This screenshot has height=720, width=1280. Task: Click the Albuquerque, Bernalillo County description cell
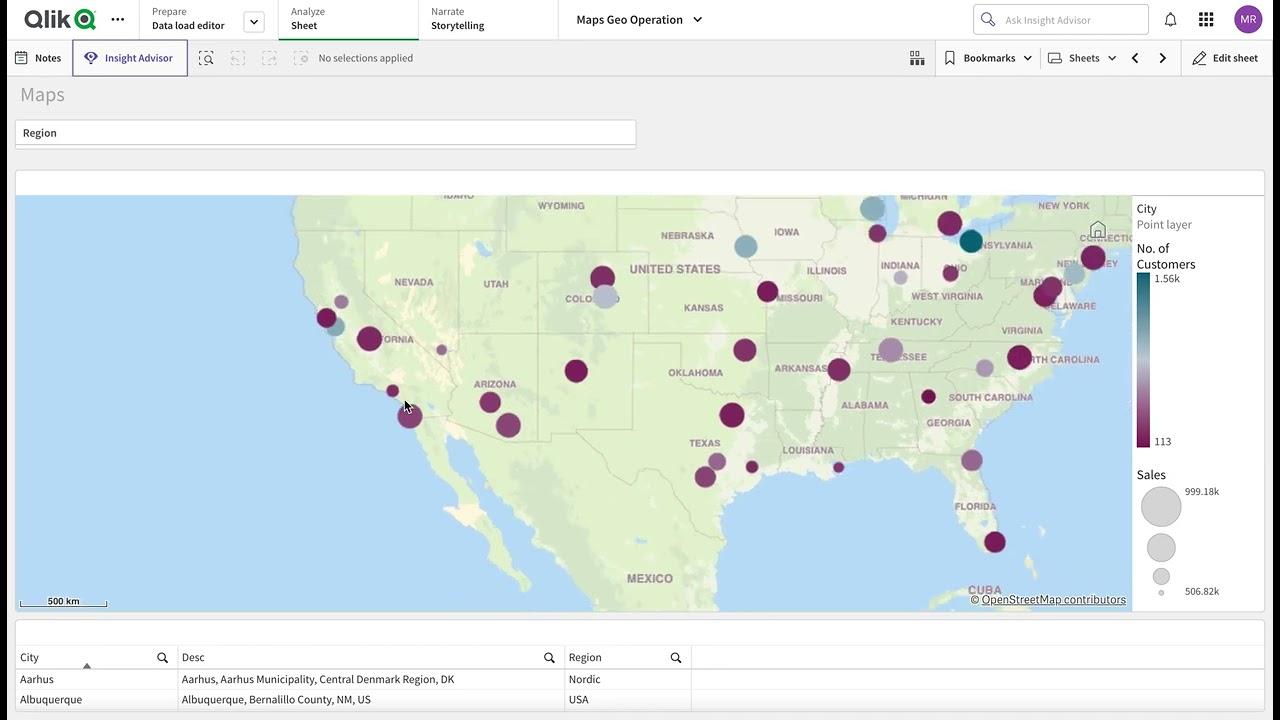pos(371,699)
